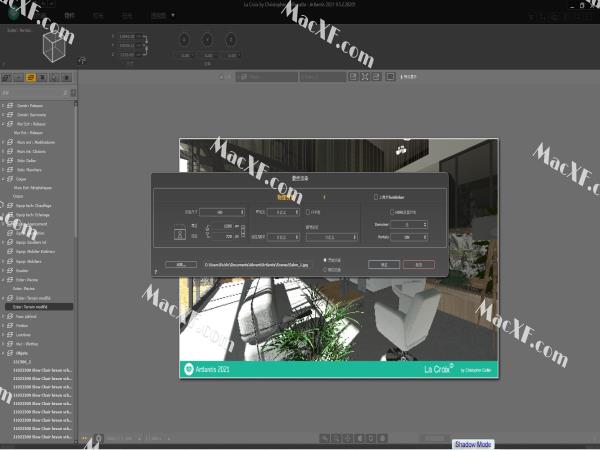Click the last list icon in left panel toolbar
Viewport: 600px width, 450px height.
67,78
